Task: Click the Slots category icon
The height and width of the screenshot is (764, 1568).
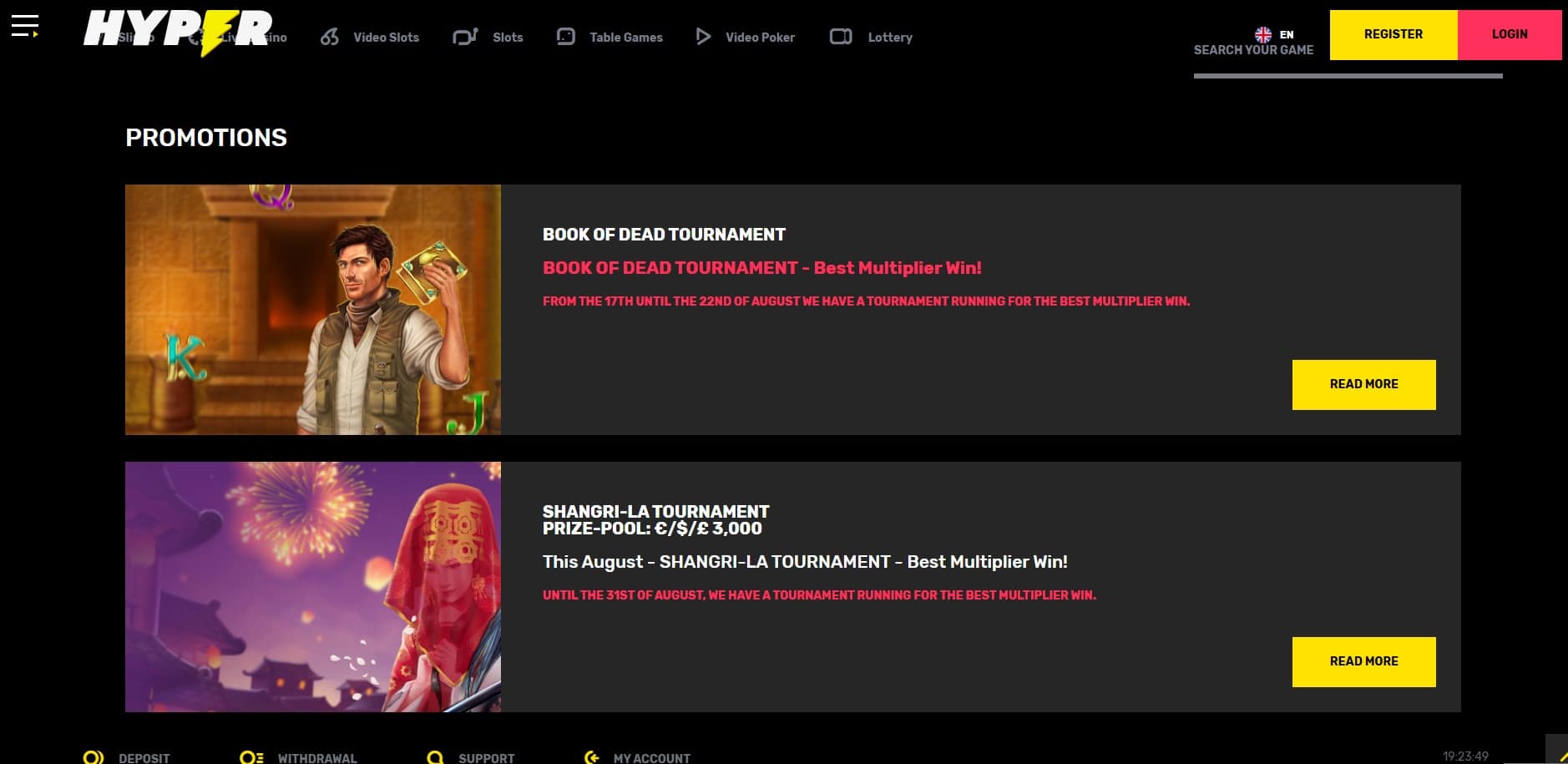Action: 464,37
